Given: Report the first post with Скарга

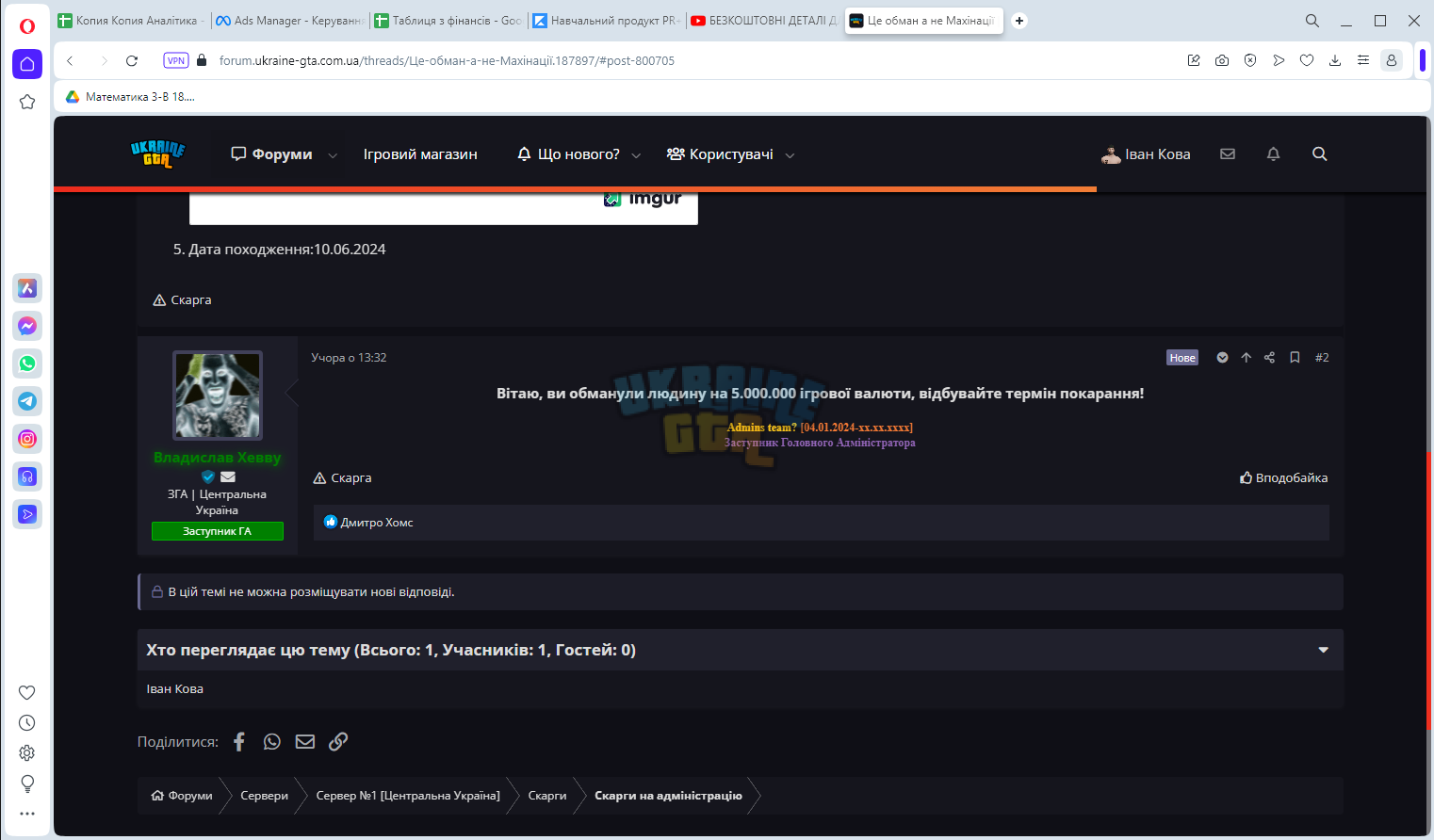Looking at the screenshot, I should (x=182, y=300).
